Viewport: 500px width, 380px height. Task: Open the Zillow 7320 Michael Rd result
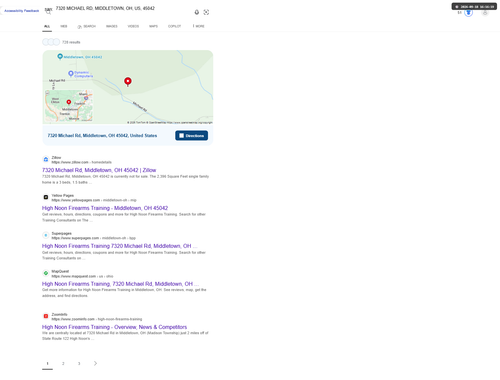click(99, 170)
